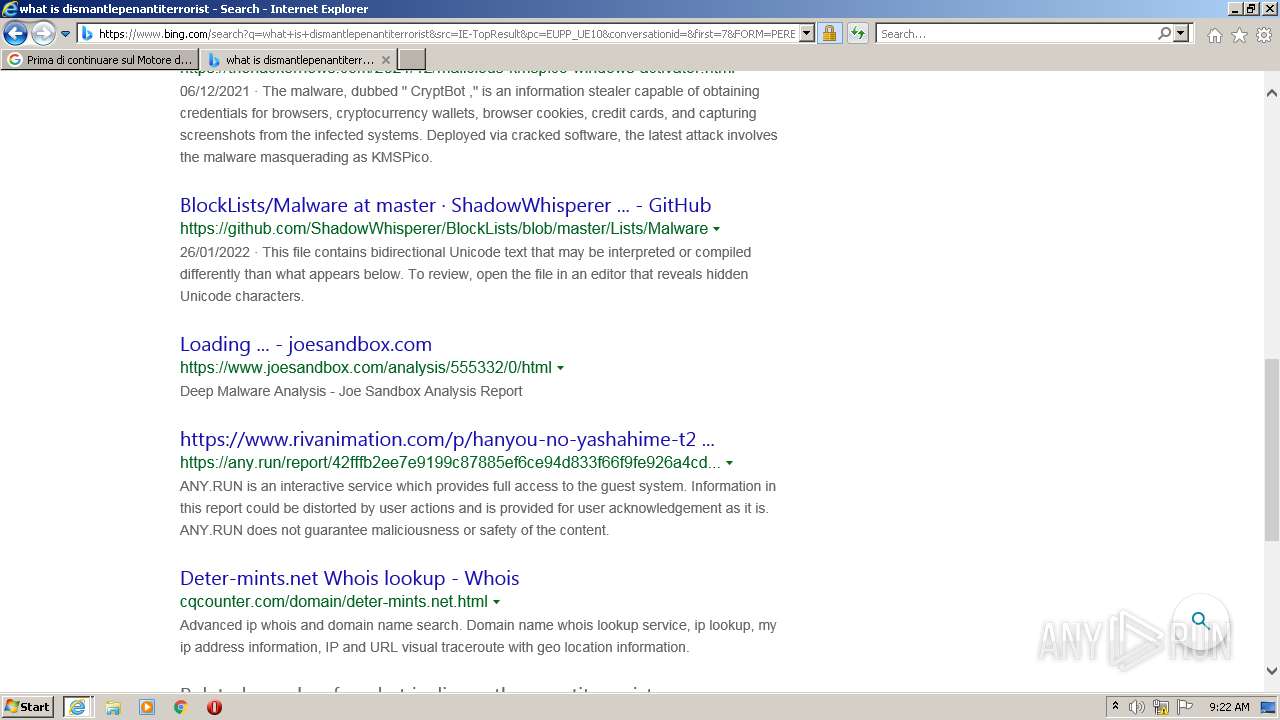Expand the any.run report URL caret

coord(729,463)
